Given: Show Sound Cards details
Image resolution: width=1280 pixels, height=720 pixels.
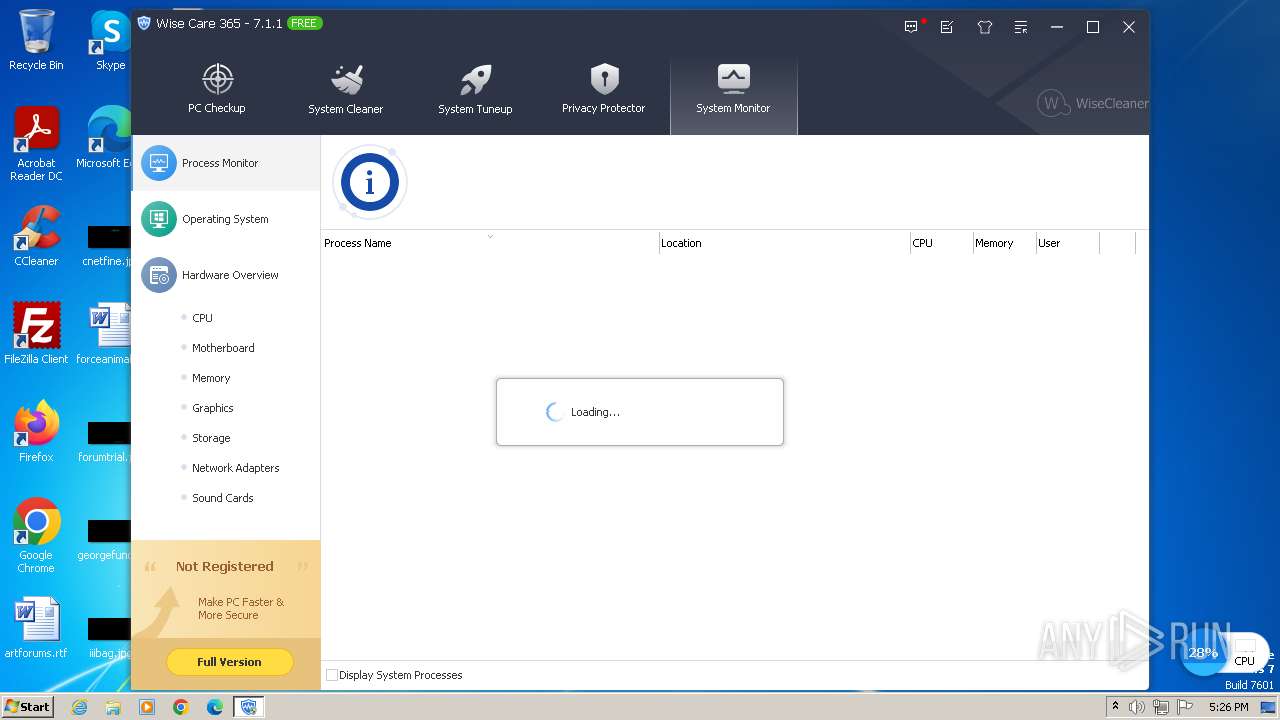Looking at the screenshot, I should (x=222, y=498).
